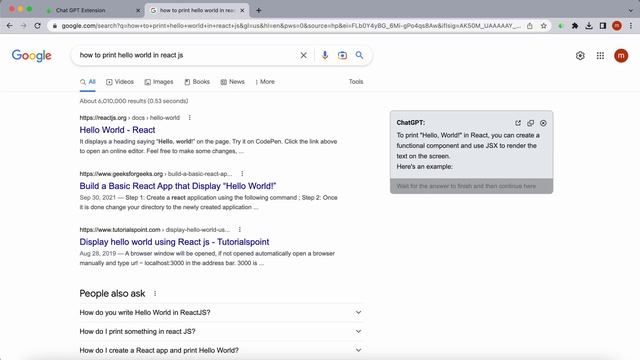640x360 pixels.
Task: Open the Google apps grid
Action: coord(600,56)
